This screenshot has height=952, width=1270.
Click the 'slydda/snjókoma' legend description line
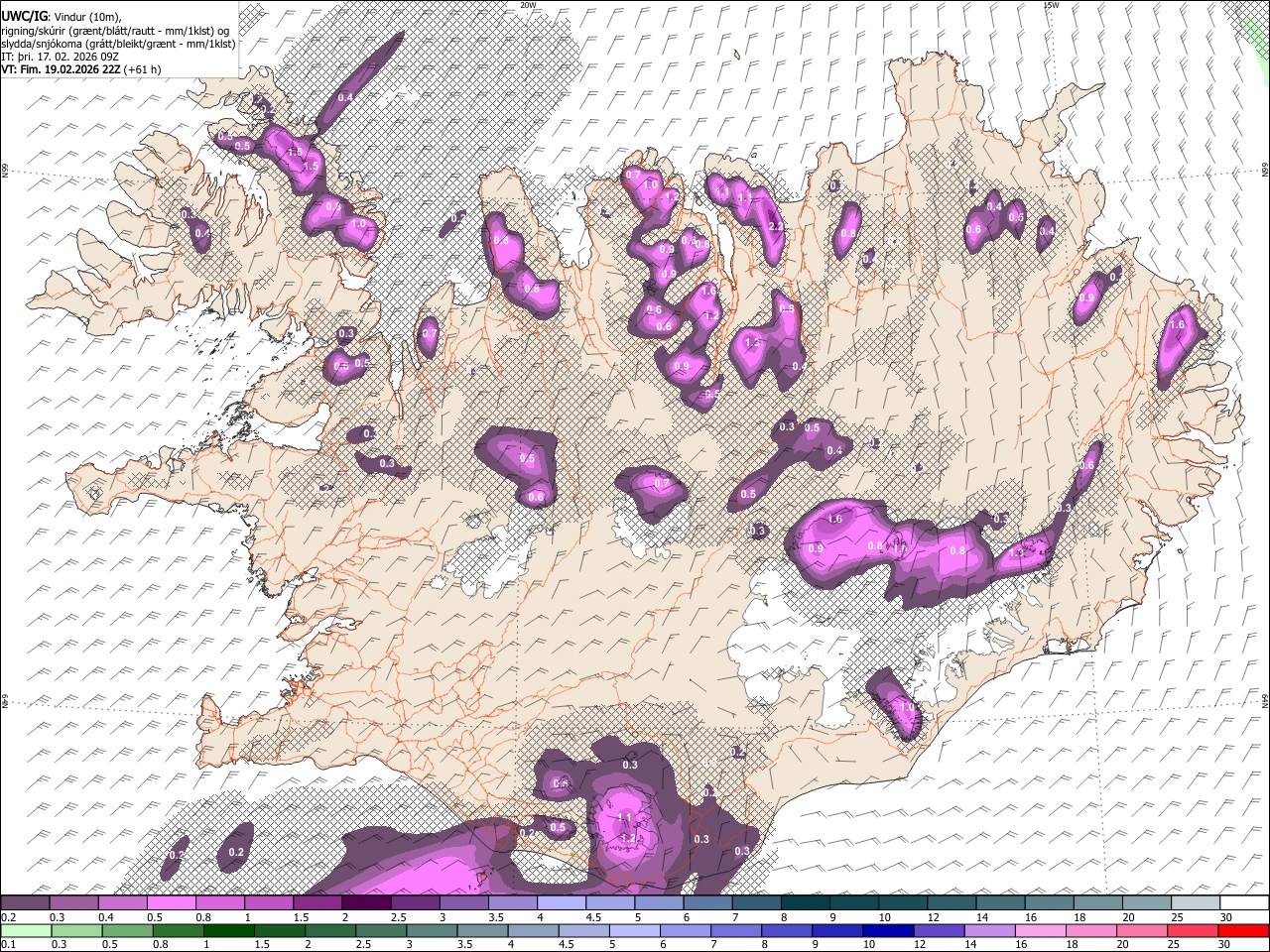118,44
